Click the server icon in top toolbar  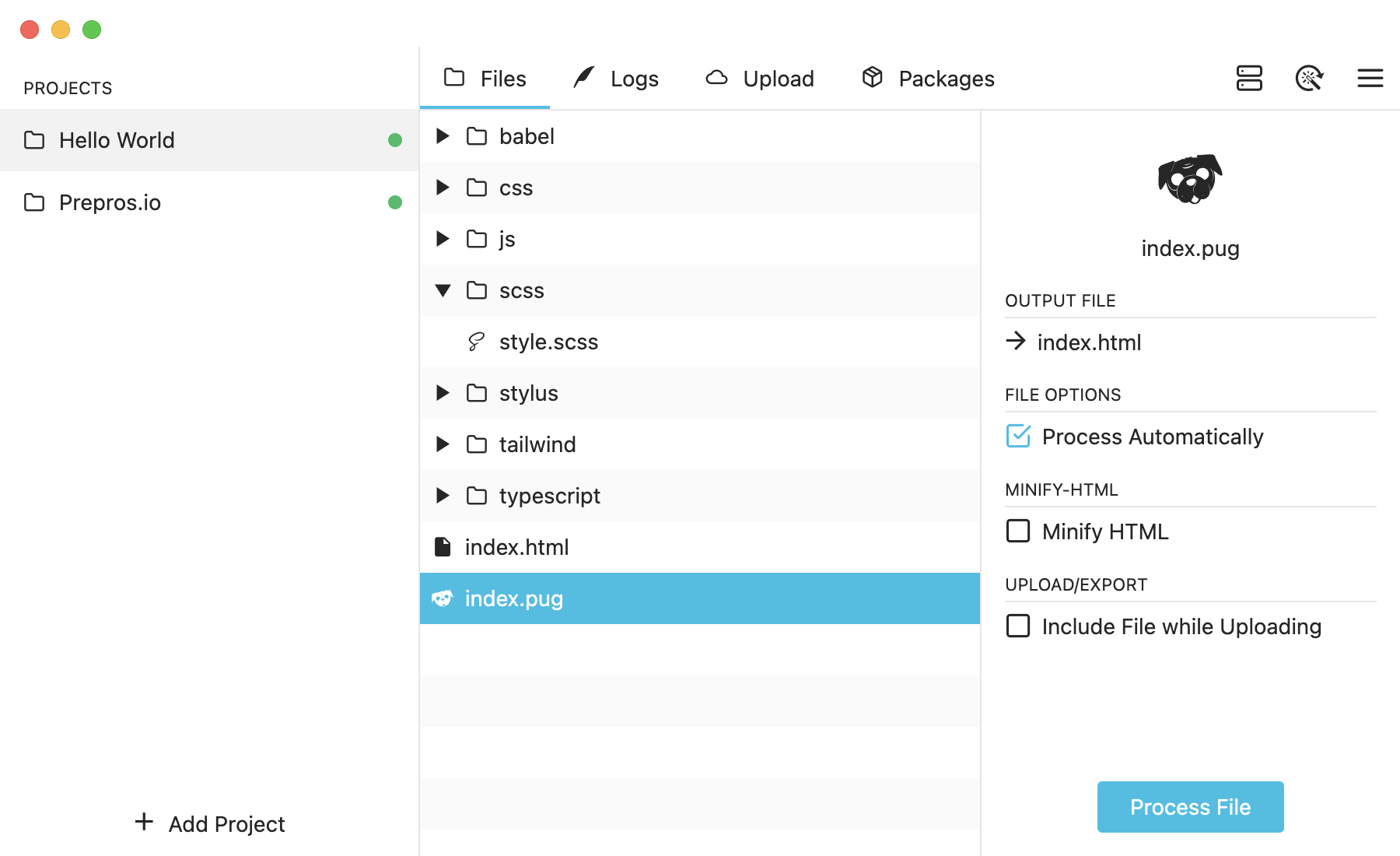[1249, 78]
